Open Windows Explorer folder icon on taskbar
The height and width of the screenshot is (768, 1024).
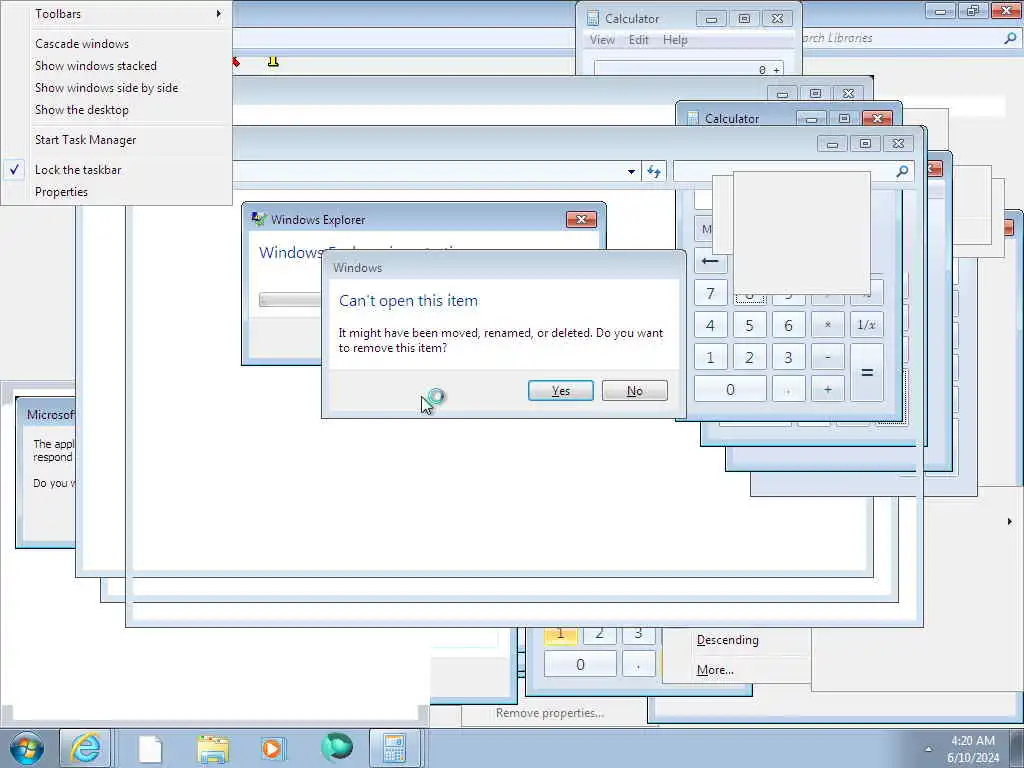coord(213,749)
